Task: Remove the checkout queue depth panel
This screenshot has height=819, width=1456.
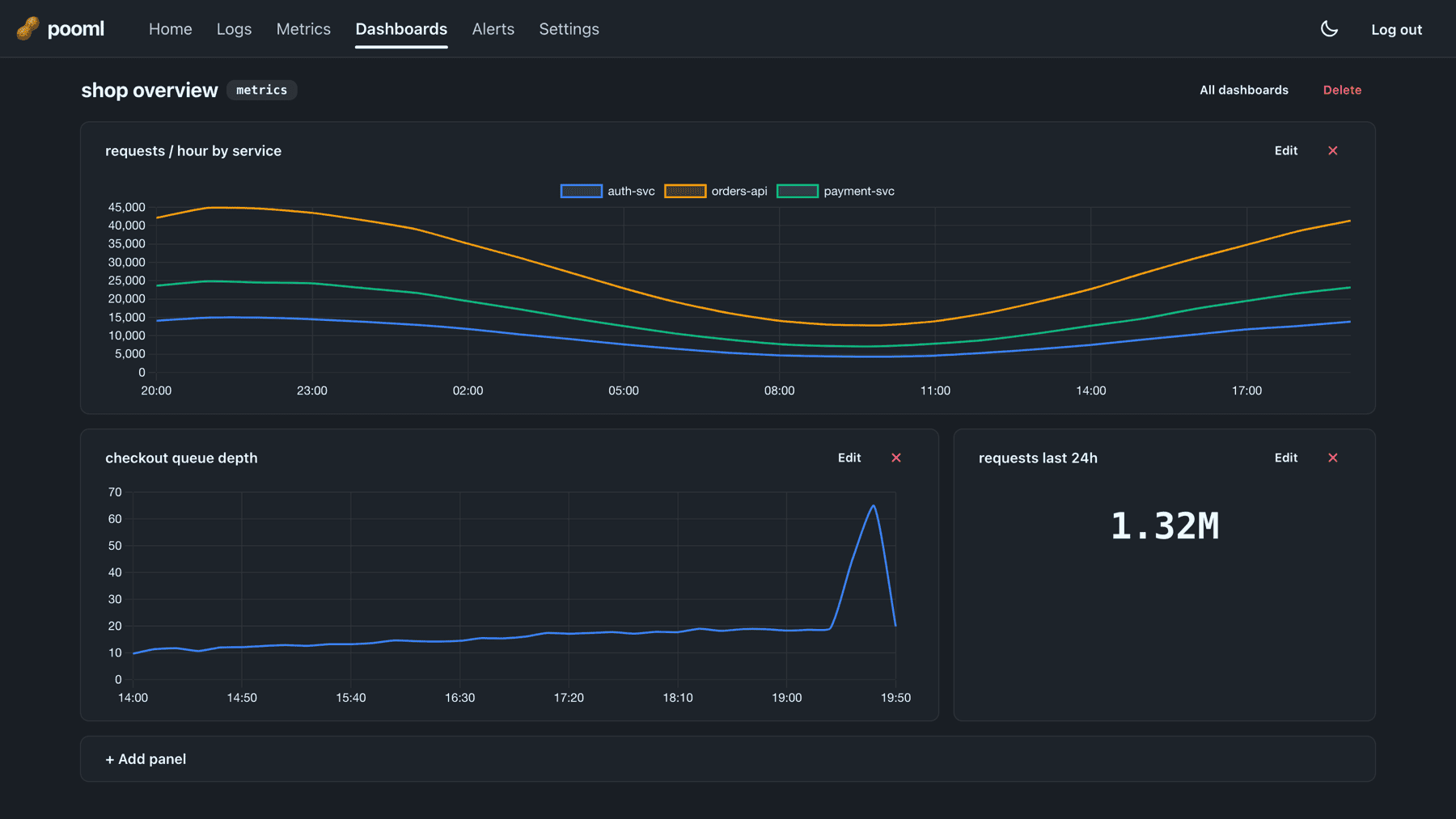Action: 896,458
